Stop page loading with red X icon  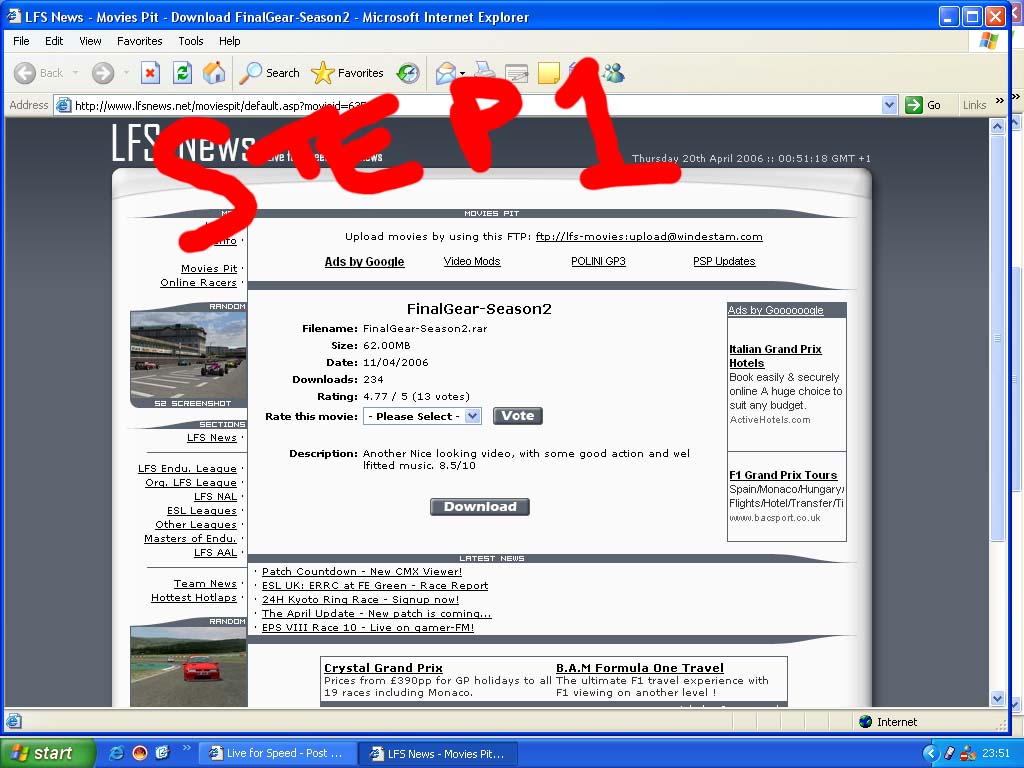tap(150, 73)
